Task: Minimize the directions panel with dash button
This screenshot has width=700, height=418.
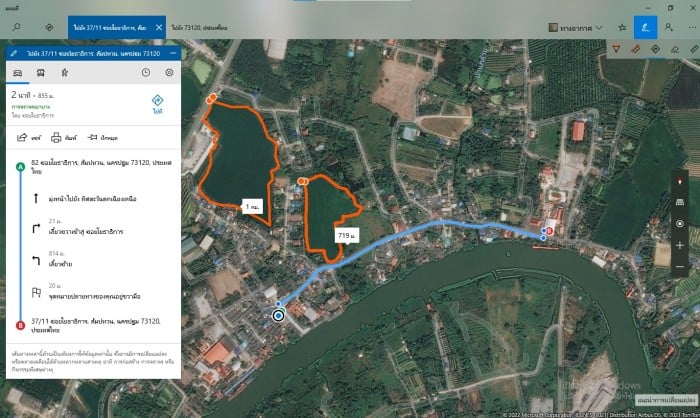Action: [173, 53]
